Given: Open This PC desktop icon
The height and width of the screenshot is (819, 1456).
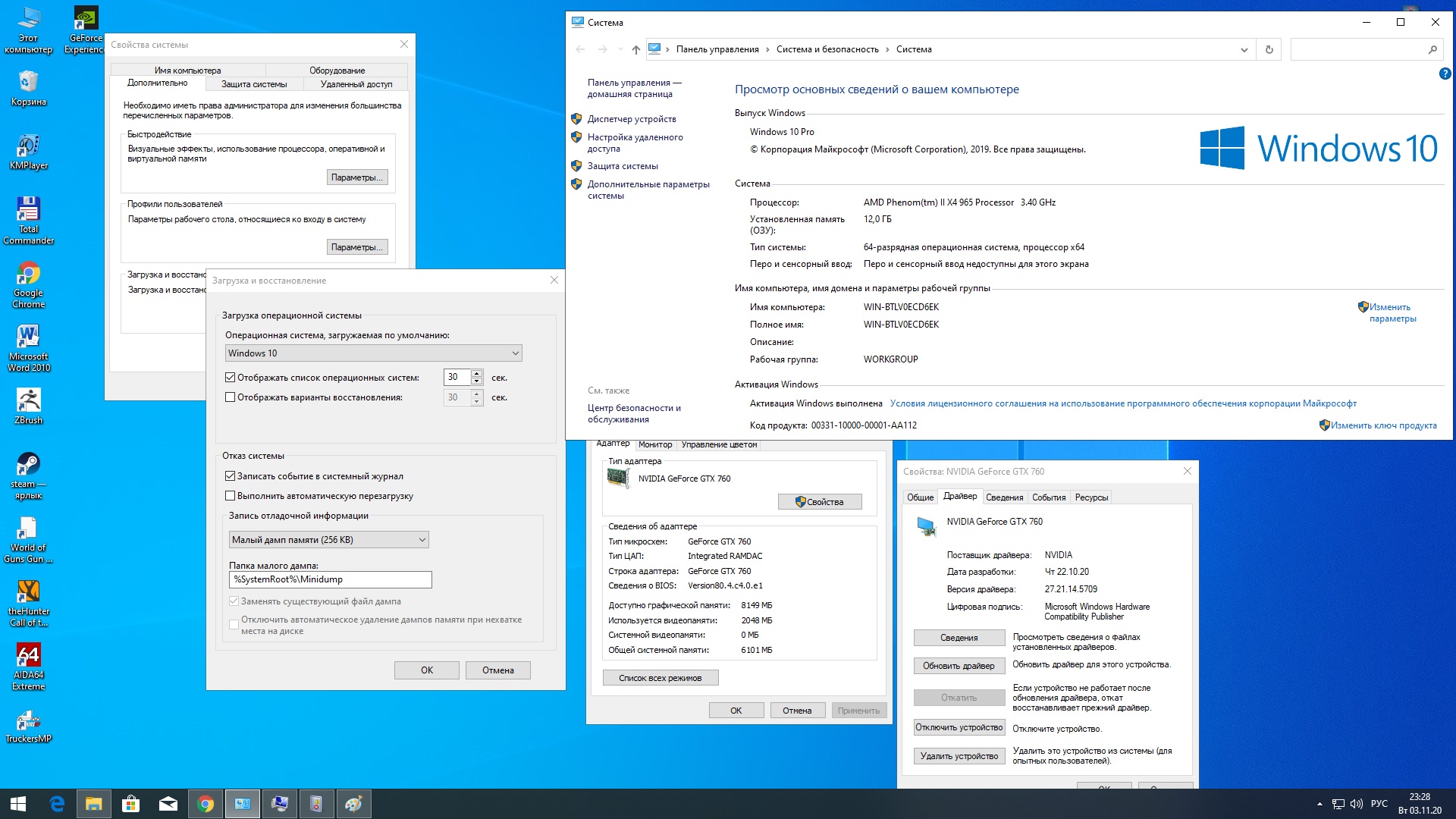Looking at the screenshot, I should (28, 30).
